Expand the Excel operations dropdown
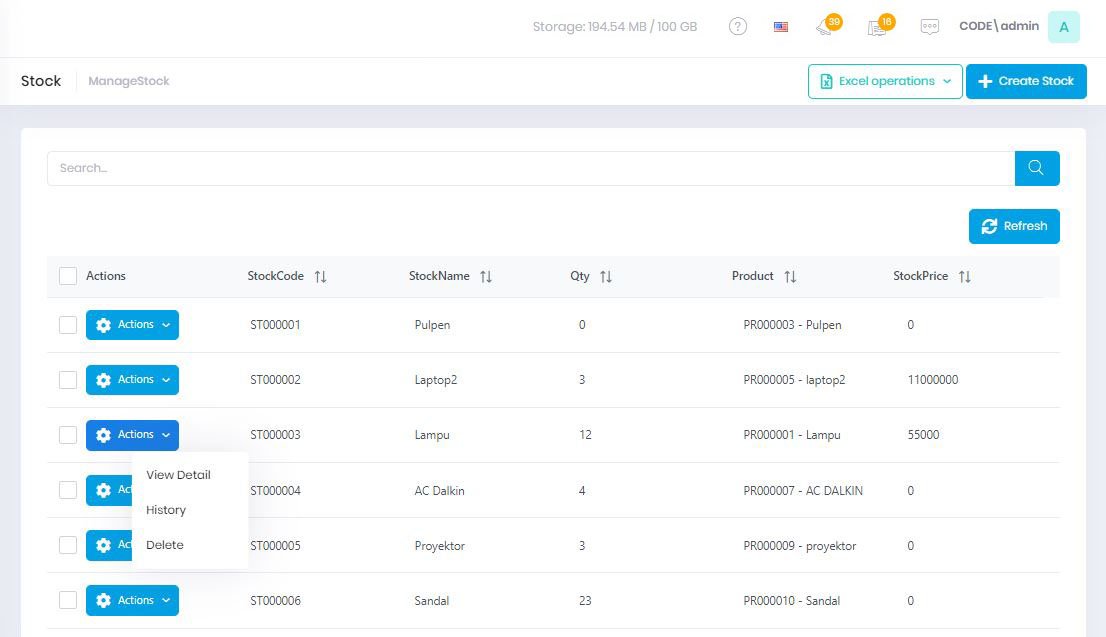 (x=884, y=81)
